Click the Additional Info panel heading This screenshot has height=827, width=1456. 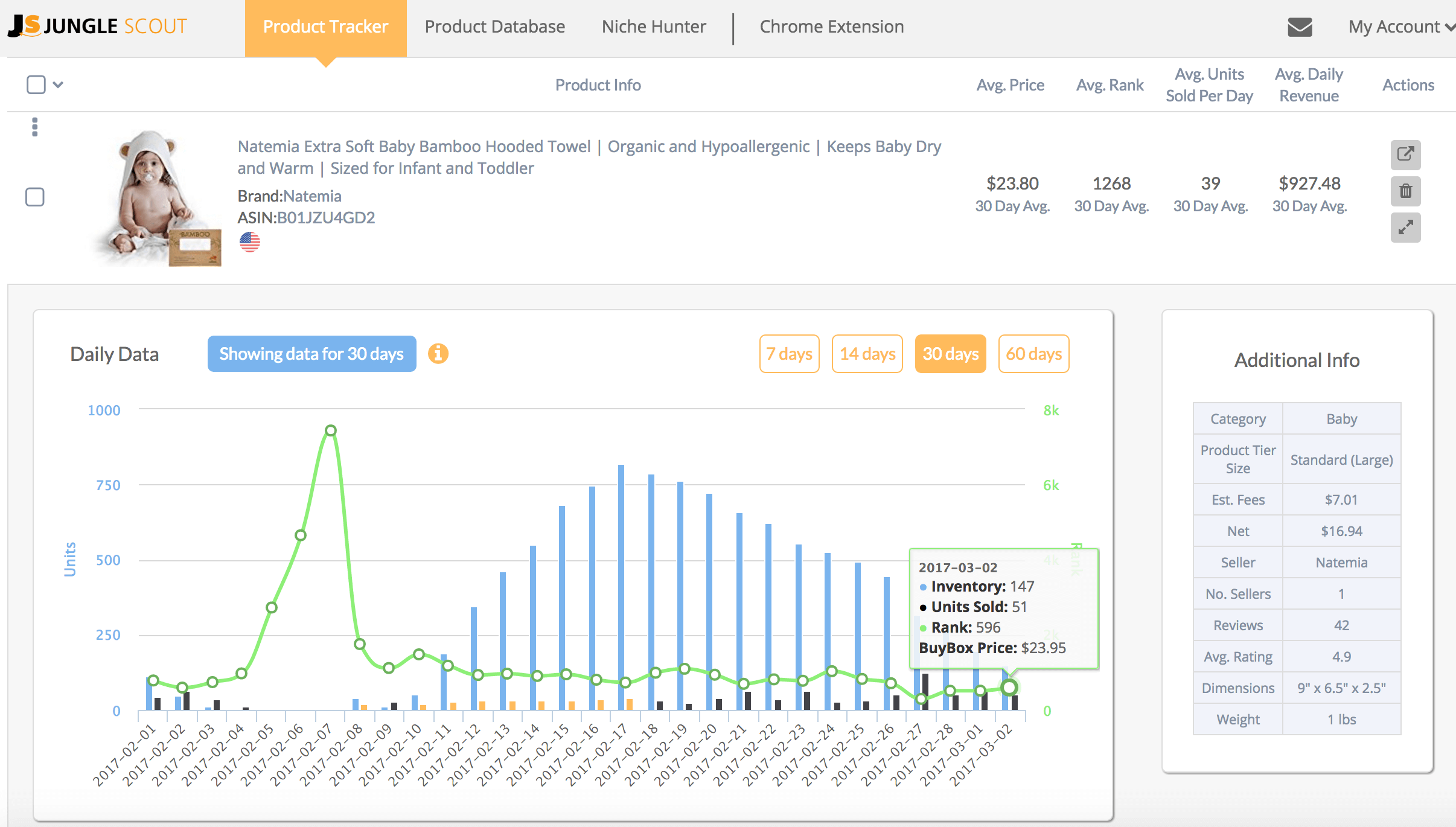coord(1297,360)
